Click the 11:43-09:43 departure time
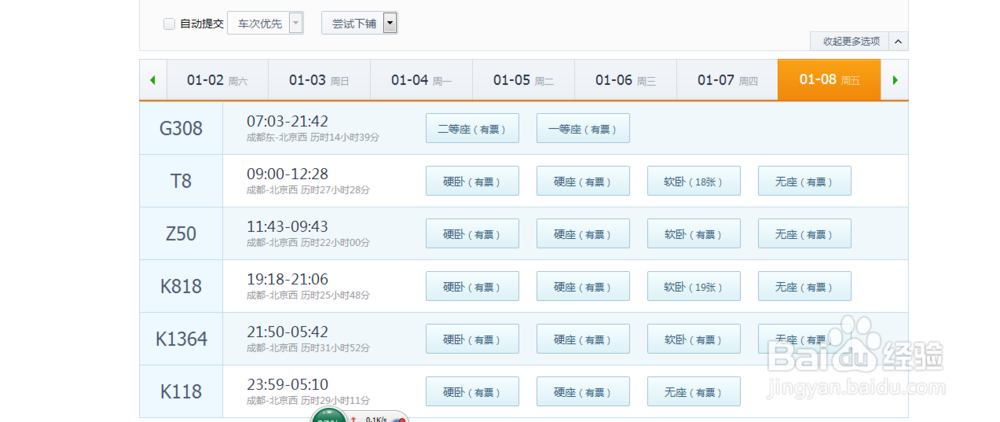 [x=288, y=227]
